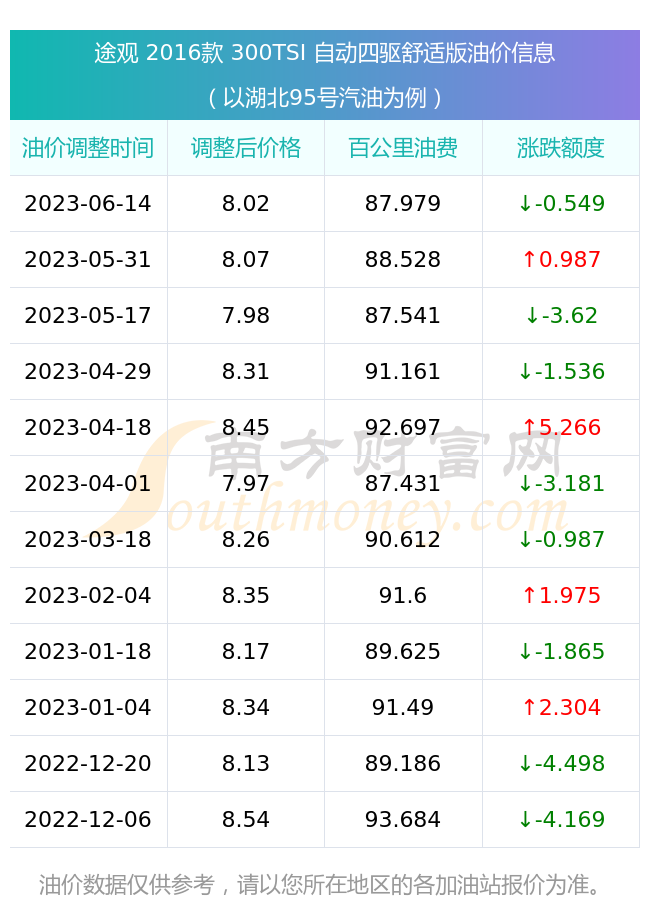
Task: Click the green down arrow beside -4.498
Action: tap(525, 763)
